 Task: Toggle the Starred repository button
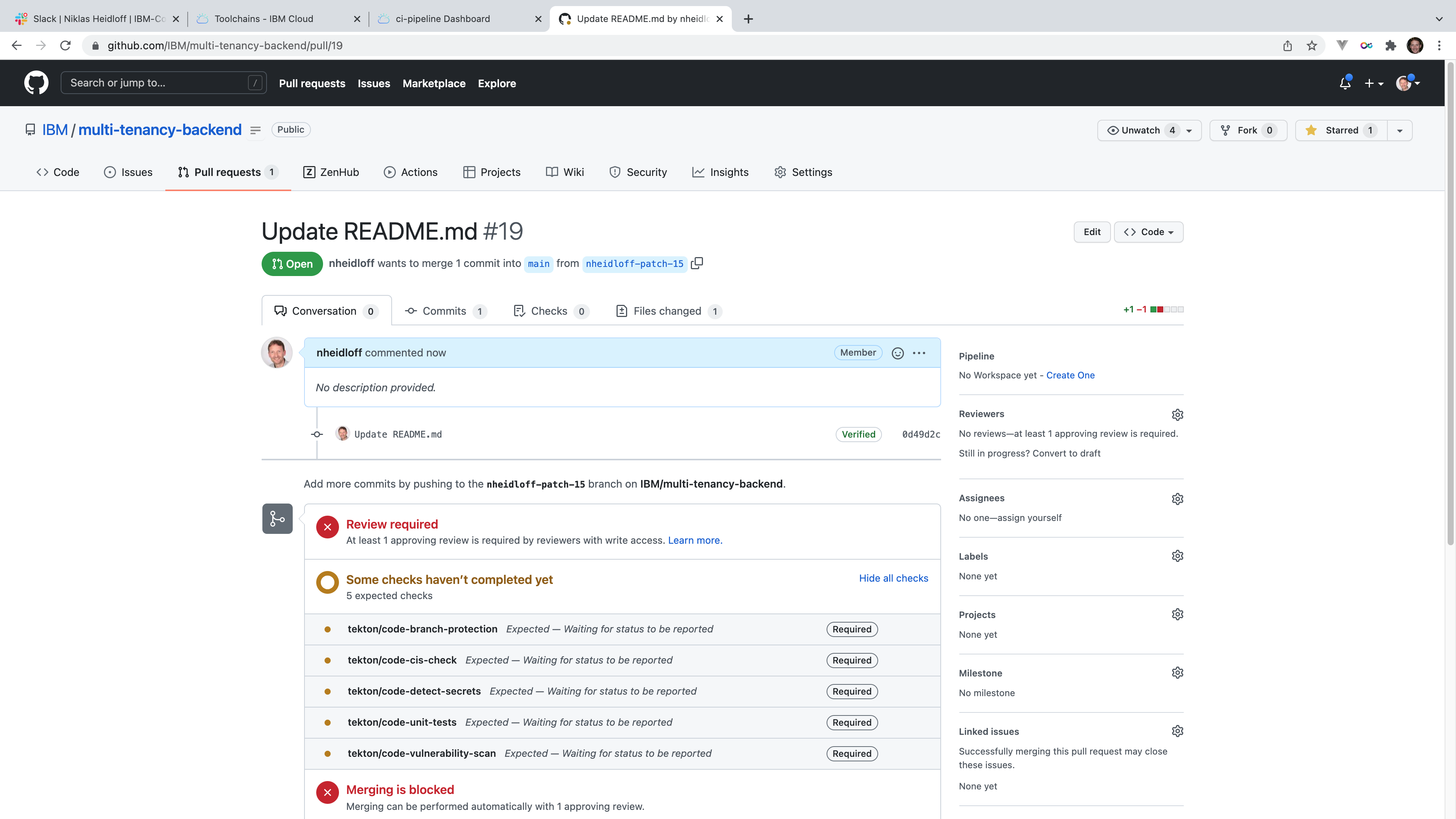tap(1341, 130)
